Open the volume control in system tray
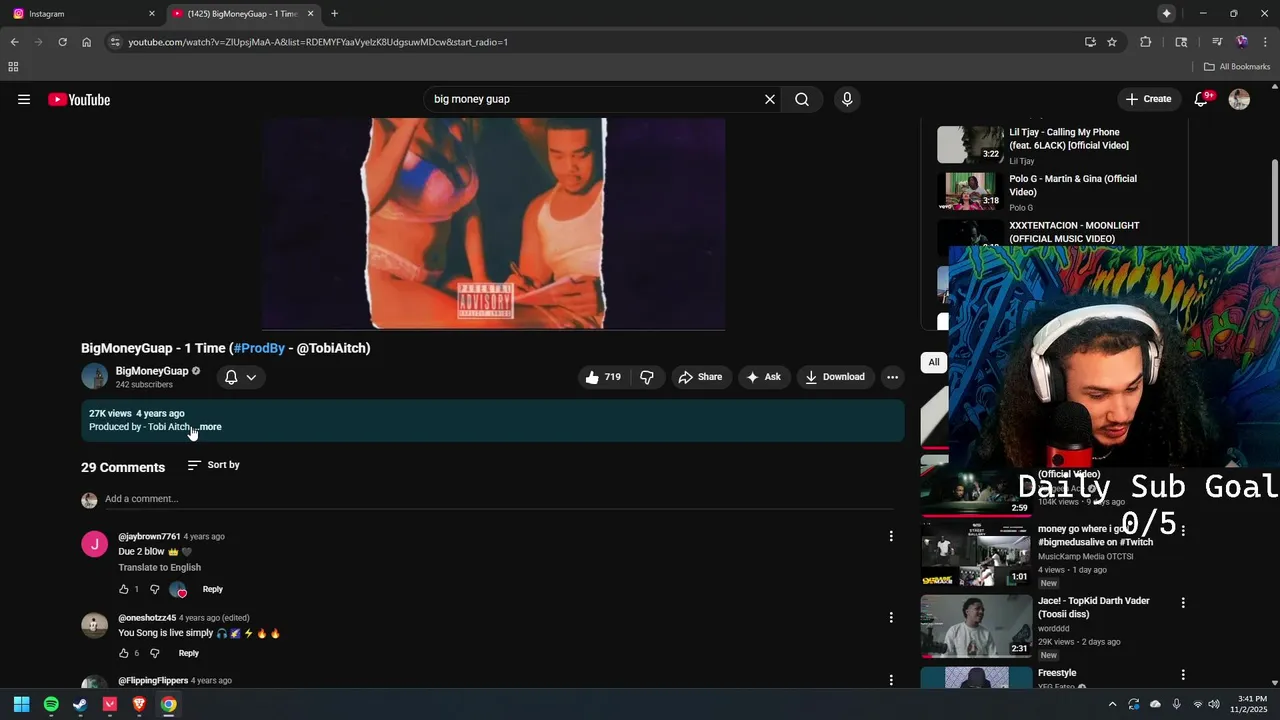The image size is (1280, 720). tap(1214, 704)
